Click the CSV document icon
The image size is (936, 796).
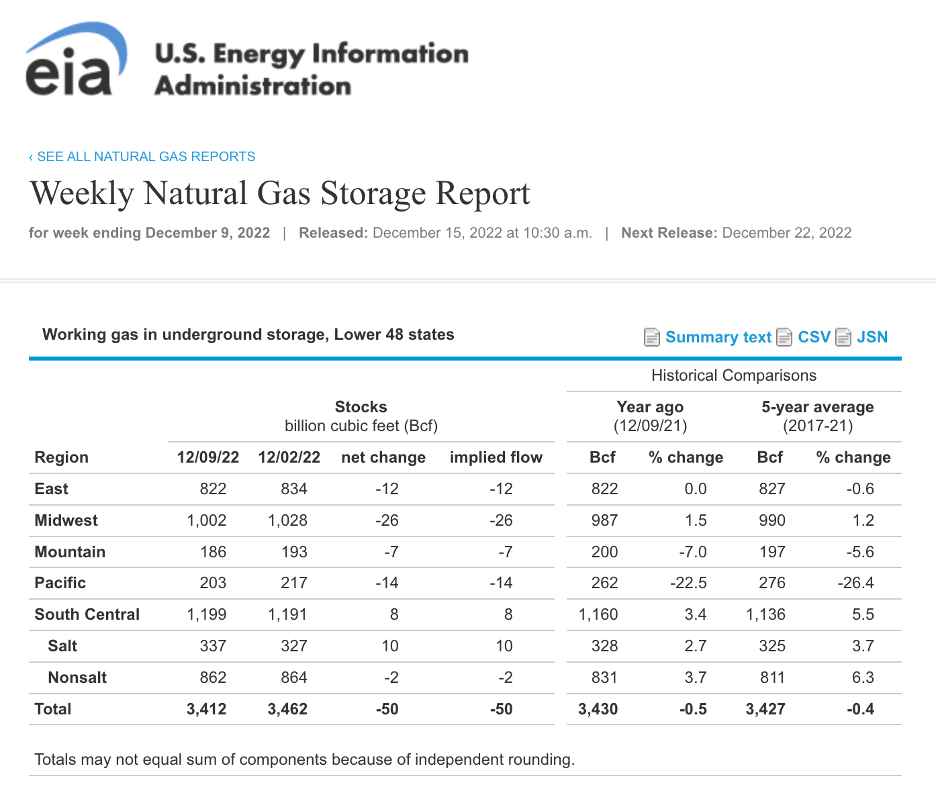coord(785,337)
